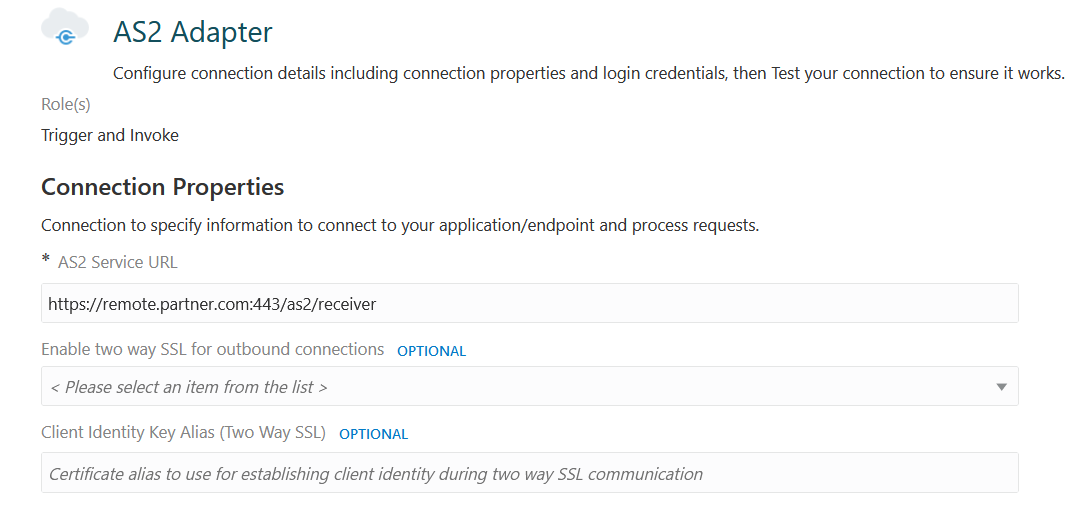Click the word 'Test' in the adapter description
The image size is (1073, 508).
pos(785,74)
